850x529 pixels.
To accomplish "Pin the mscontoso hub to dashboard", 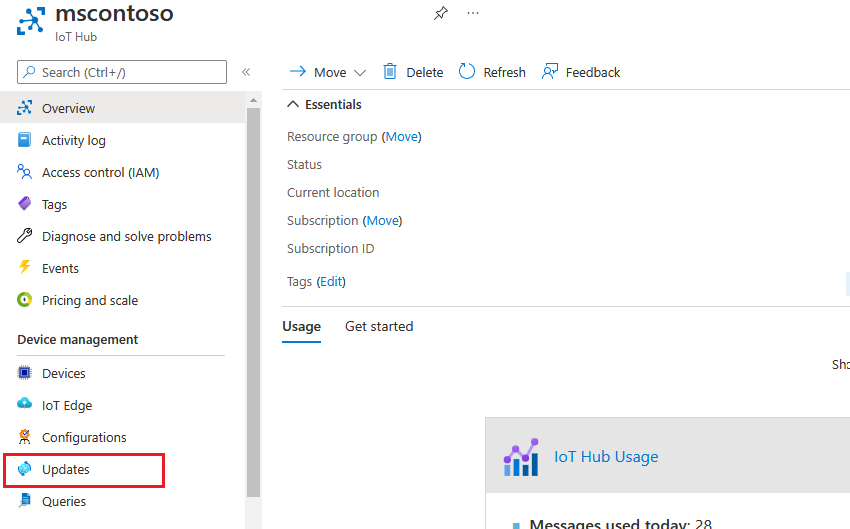I will [441, 13].
